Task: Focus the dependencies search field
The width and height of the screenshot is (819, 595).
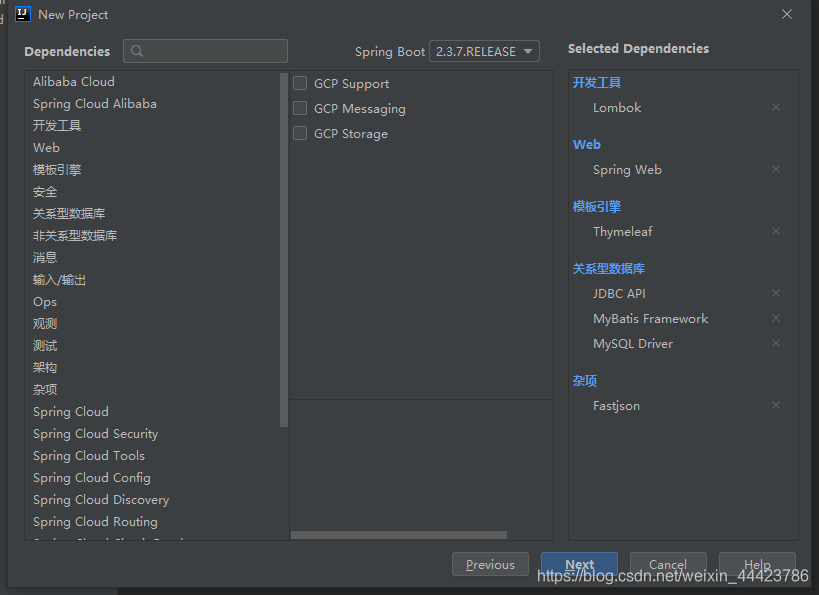Action: click(x=205, y=51)
